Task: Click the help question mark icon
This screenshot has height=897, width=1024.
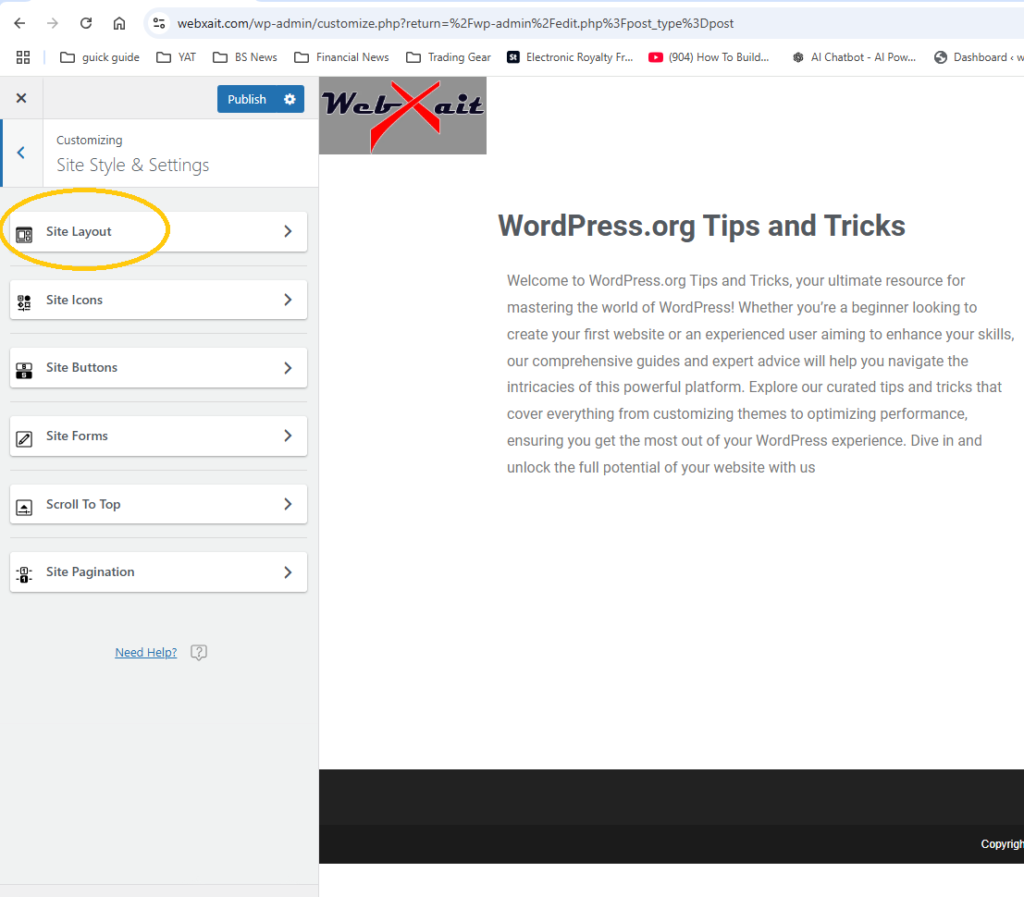Action: pos(199,652)
